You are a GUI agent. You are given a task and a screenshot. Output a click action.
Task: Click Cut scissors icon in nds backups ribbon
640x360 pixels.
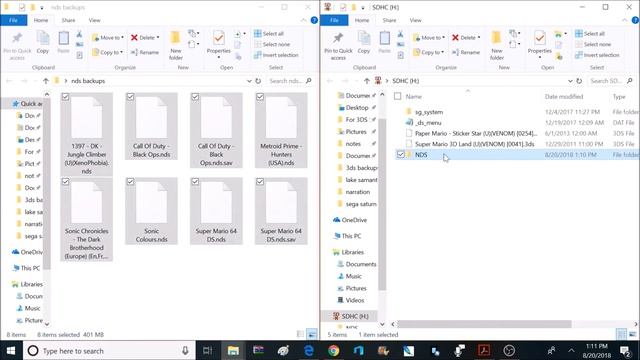[79, 35]
